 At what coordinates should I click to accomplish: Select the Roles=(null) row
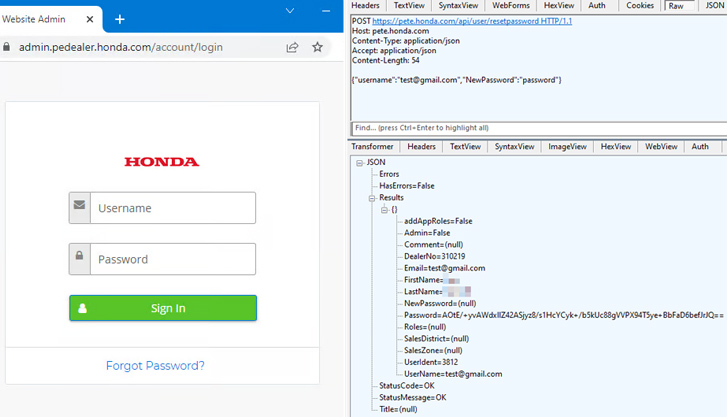[x=425, y=327]
